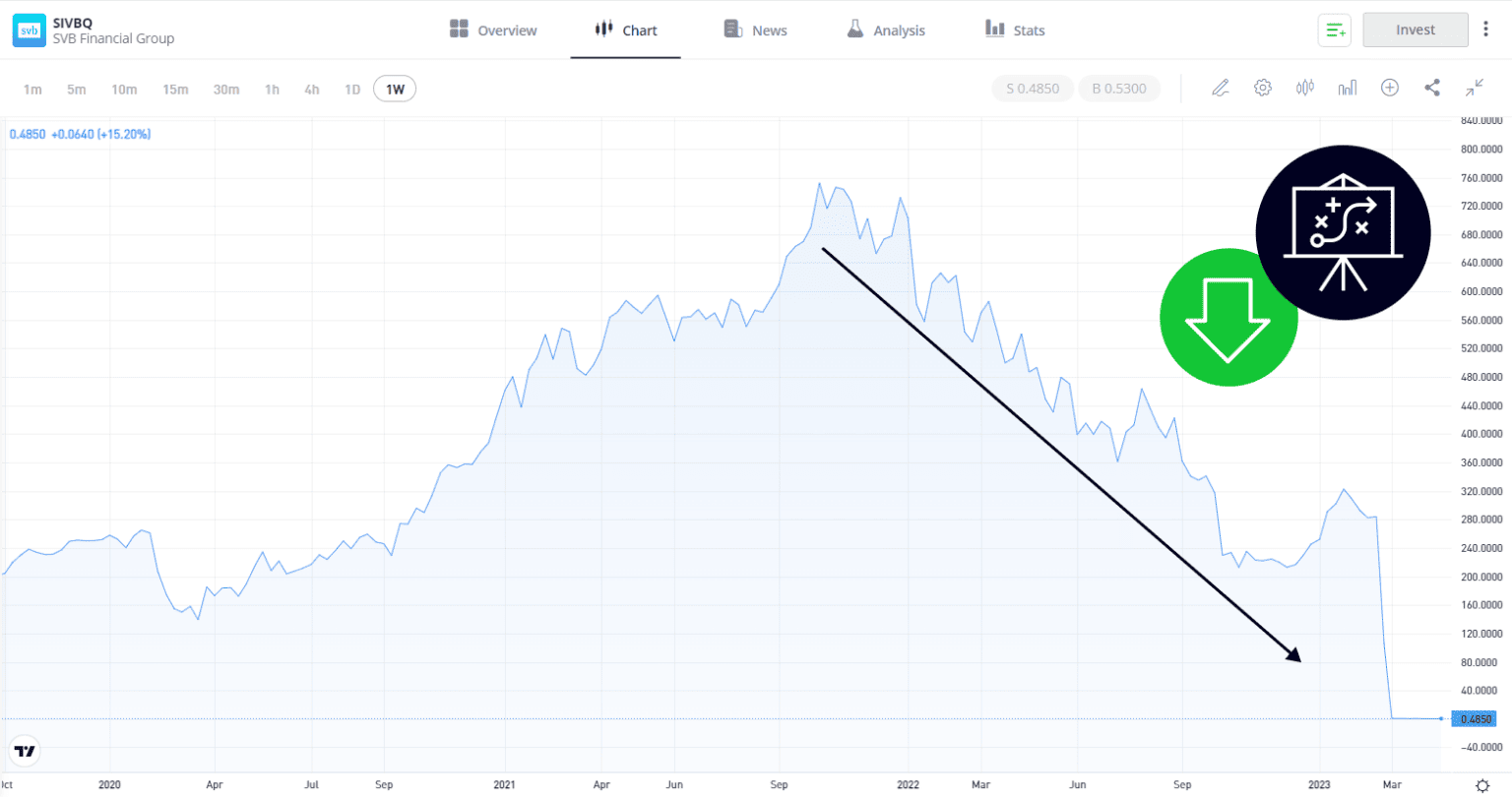The width and height of the screenshot is (1512, 797).
Task: Switch chart style via bar chart icon
Action: click(1347, 88)
